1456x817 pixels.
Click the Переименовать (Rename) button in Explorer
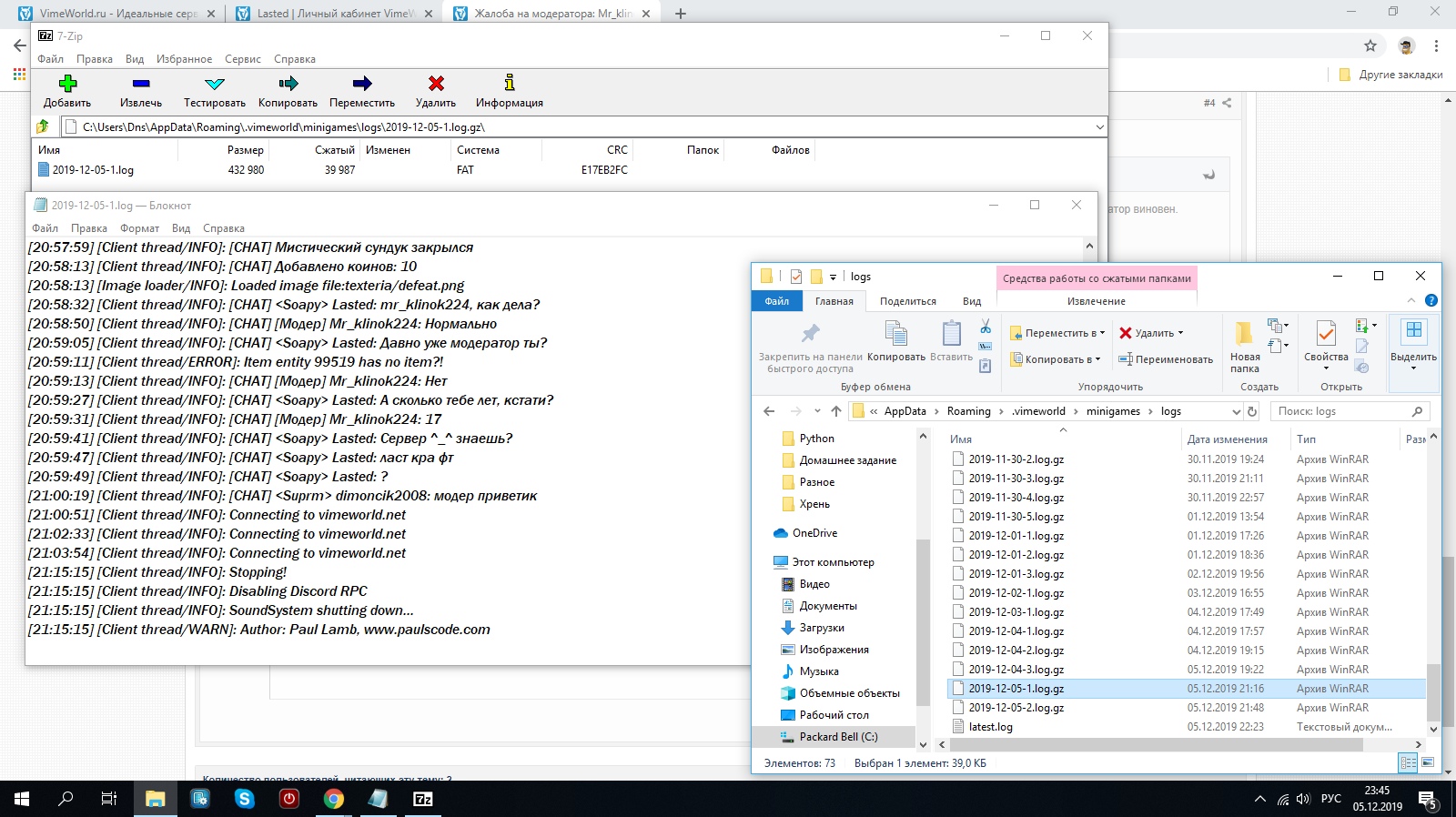tap(1166, 359)
